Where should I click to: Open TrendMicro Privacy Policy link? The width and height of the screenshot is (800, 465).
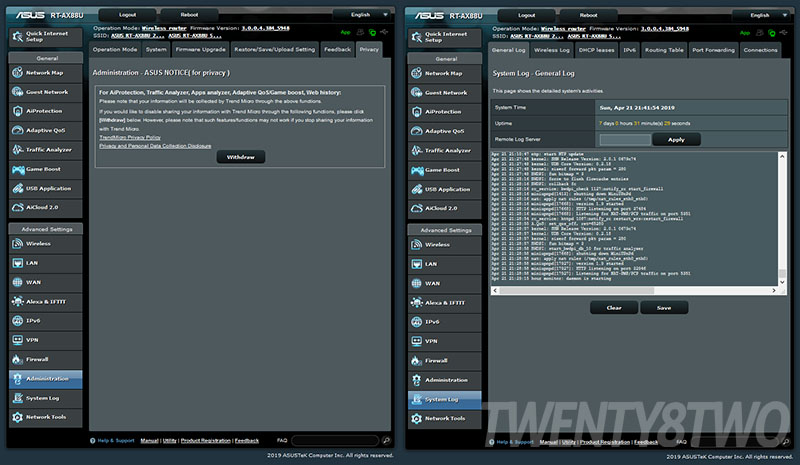(130, 137)
